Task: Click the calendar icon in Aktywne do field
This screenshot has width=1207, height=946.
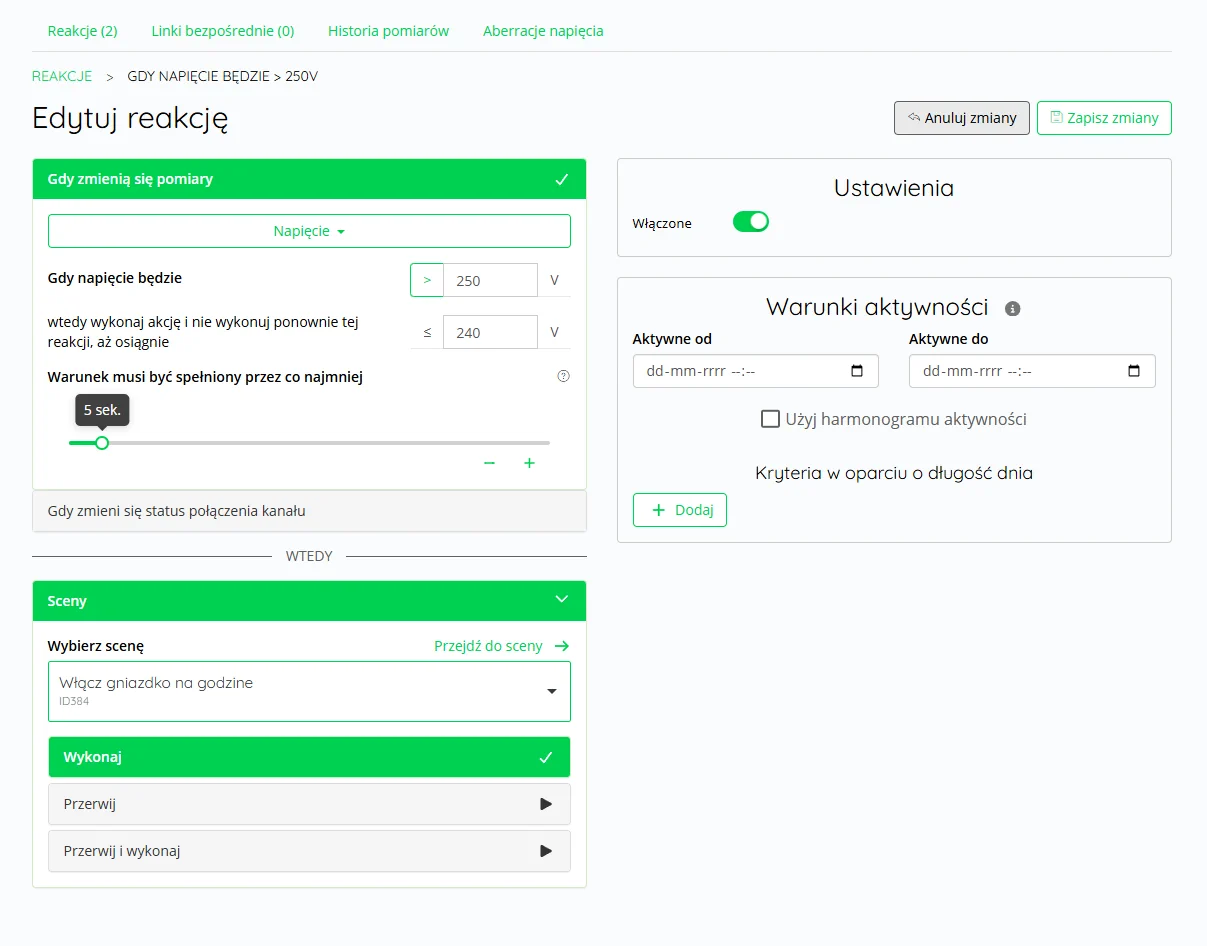Action: (1134, 371)
